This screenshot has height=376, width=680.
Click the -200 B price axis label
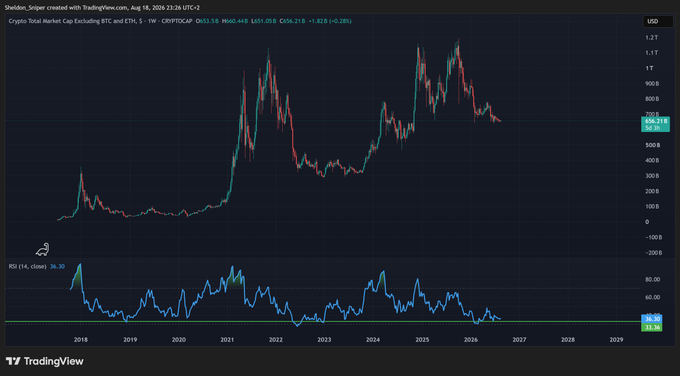click(653, 253)
